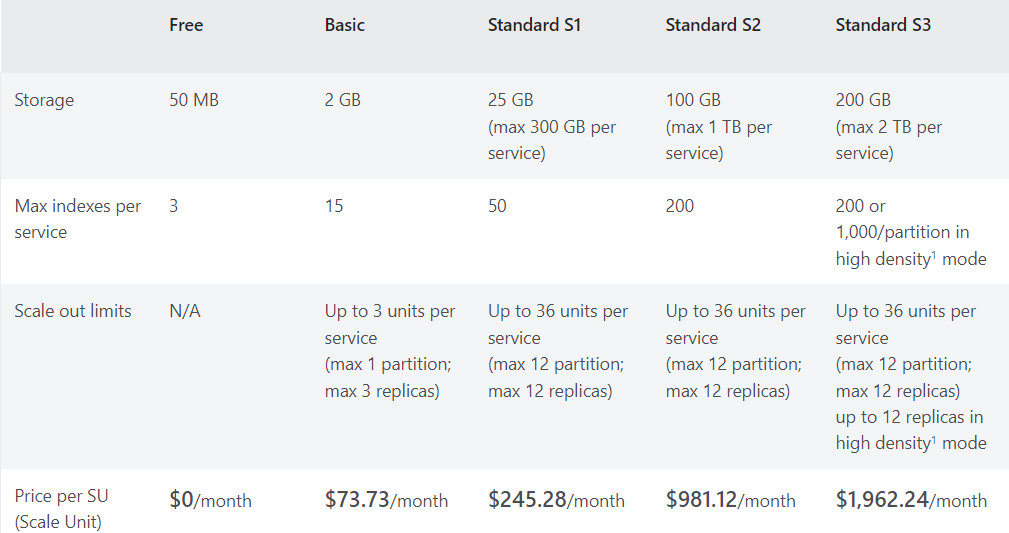Select the Max indexes per service label
Viewport: 1009px width, 533px height.
77,219
